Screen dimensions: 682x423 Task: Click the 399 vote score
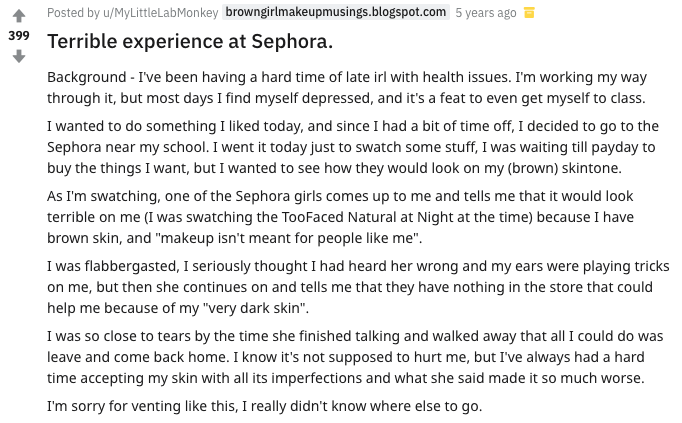19,36
